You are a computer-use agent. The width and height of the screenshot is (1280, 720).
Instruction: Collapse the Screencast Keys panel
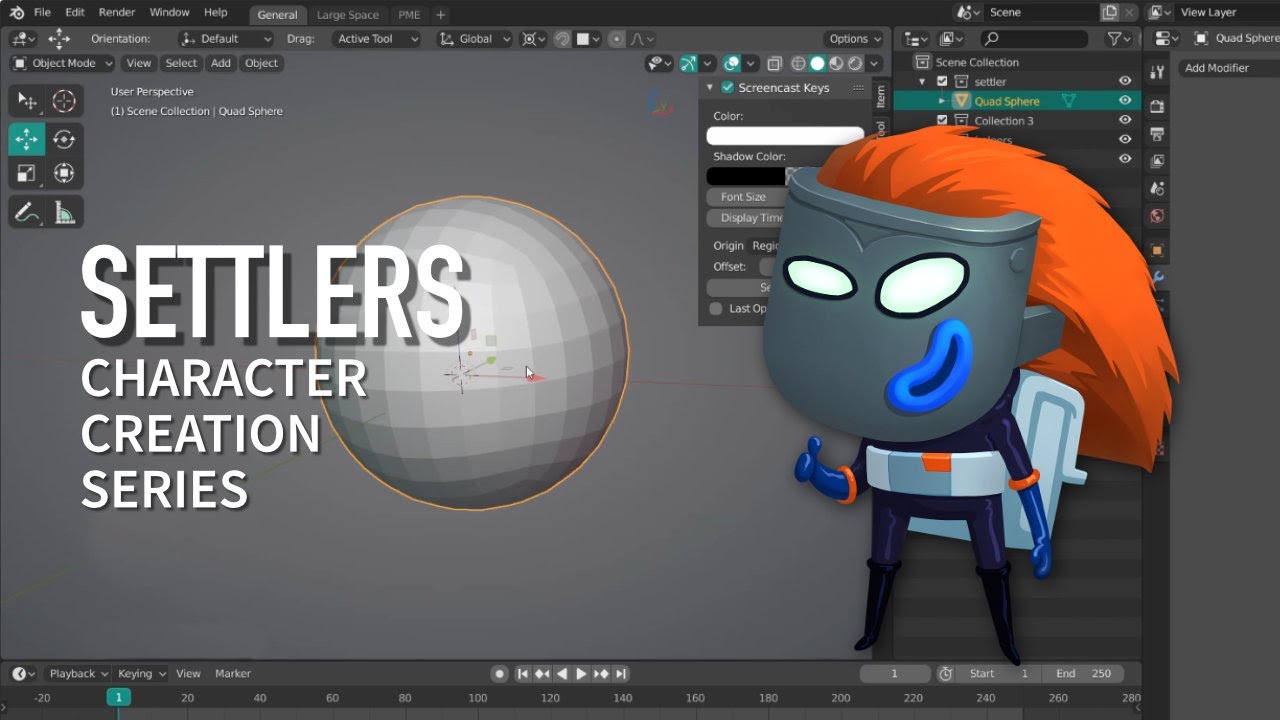click(710, 88)
